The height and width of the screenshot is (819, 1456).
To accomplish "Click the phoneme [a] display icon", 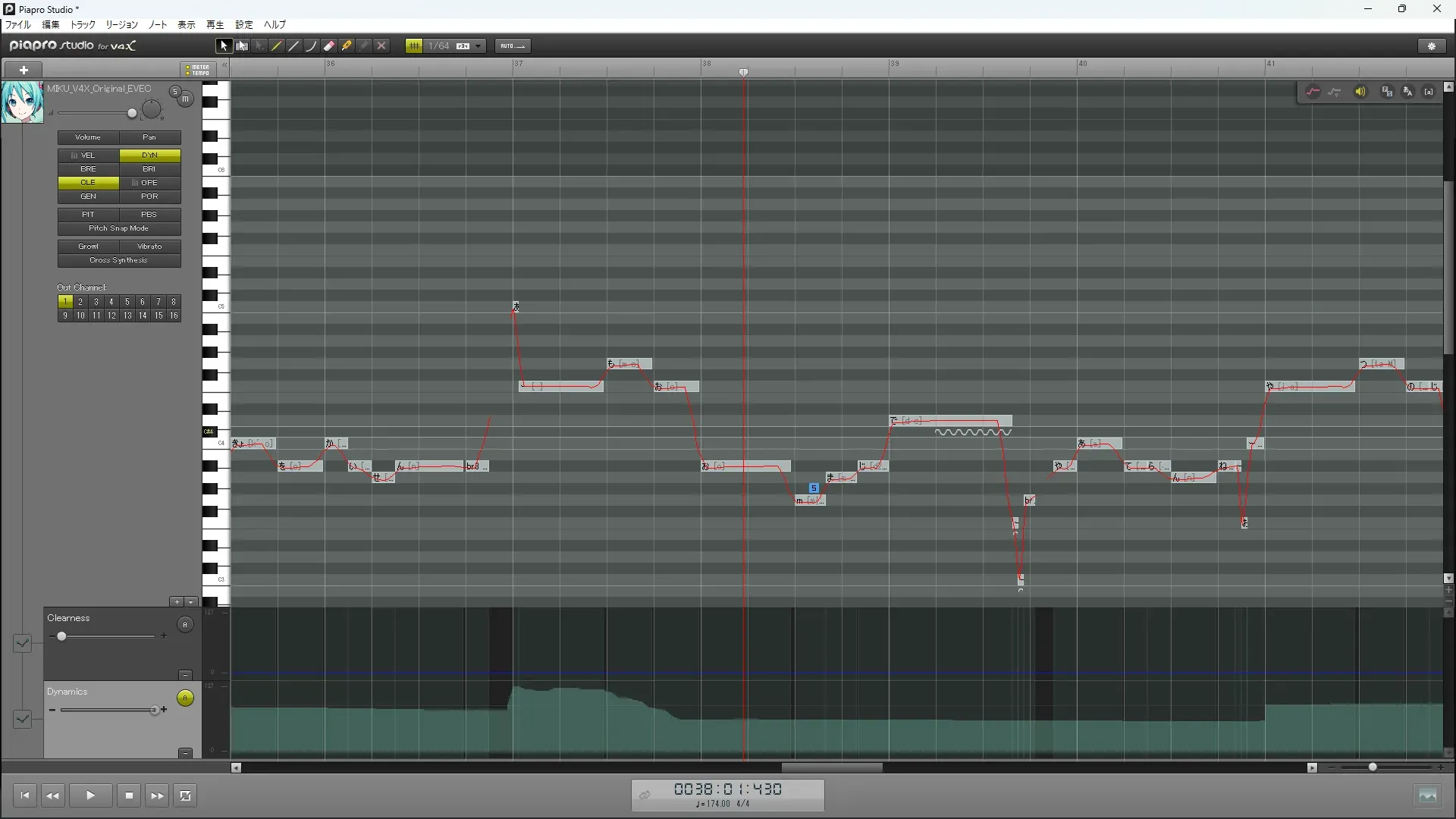I will (x=1429, y=92).
